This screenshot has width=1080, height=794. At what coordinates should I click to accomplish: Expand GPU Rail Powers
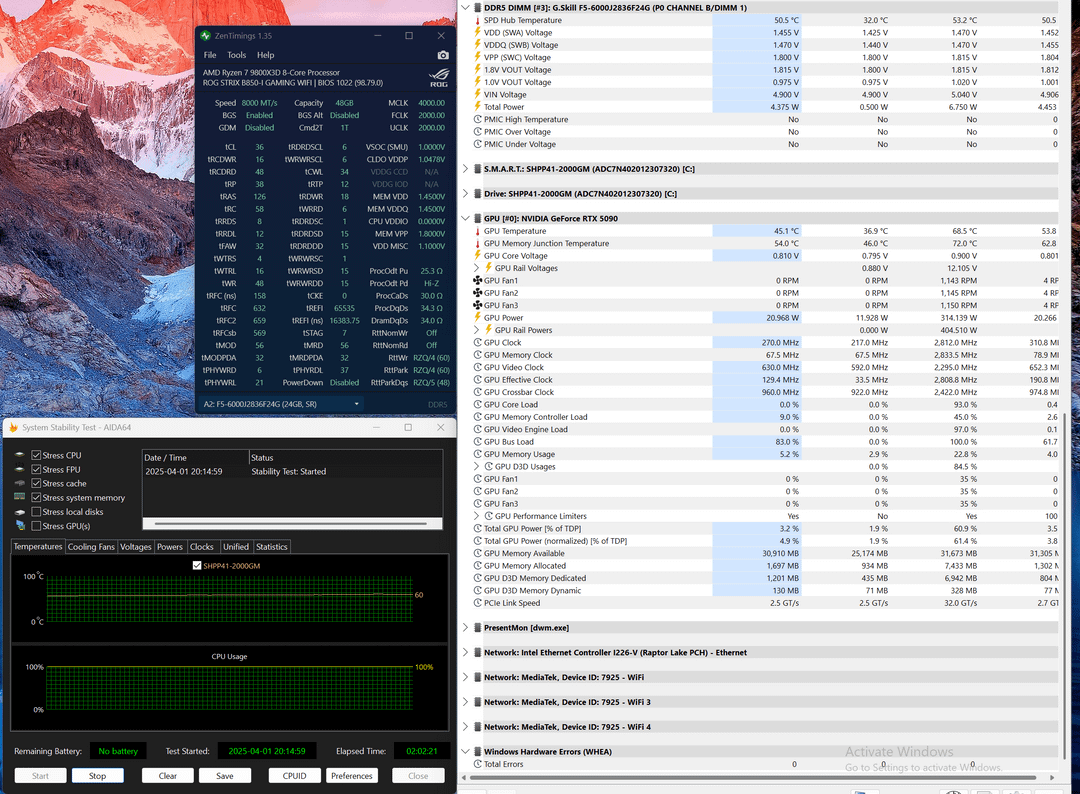tap(477, 331)
